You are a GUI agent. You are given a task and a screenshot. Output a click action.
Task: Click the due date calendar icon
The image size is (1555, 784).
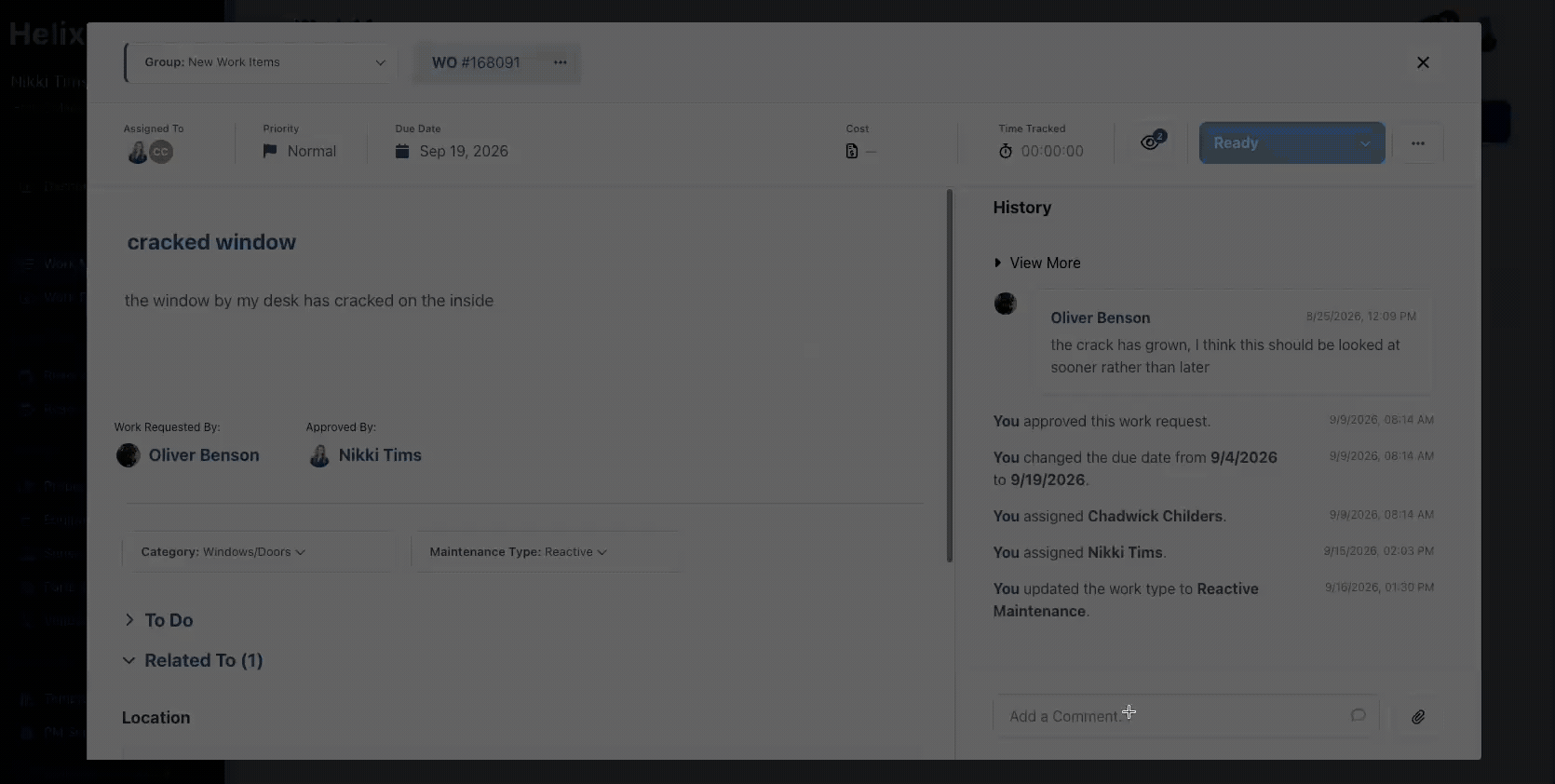[402, 151]
